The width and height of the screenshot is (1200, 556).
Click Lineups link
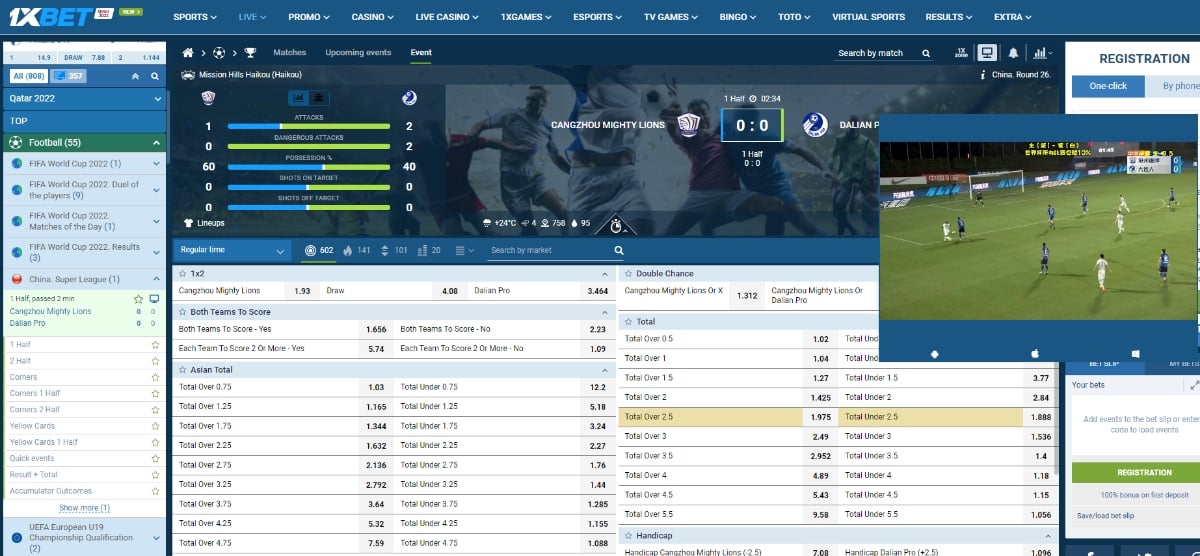click(x=204, y=223)
